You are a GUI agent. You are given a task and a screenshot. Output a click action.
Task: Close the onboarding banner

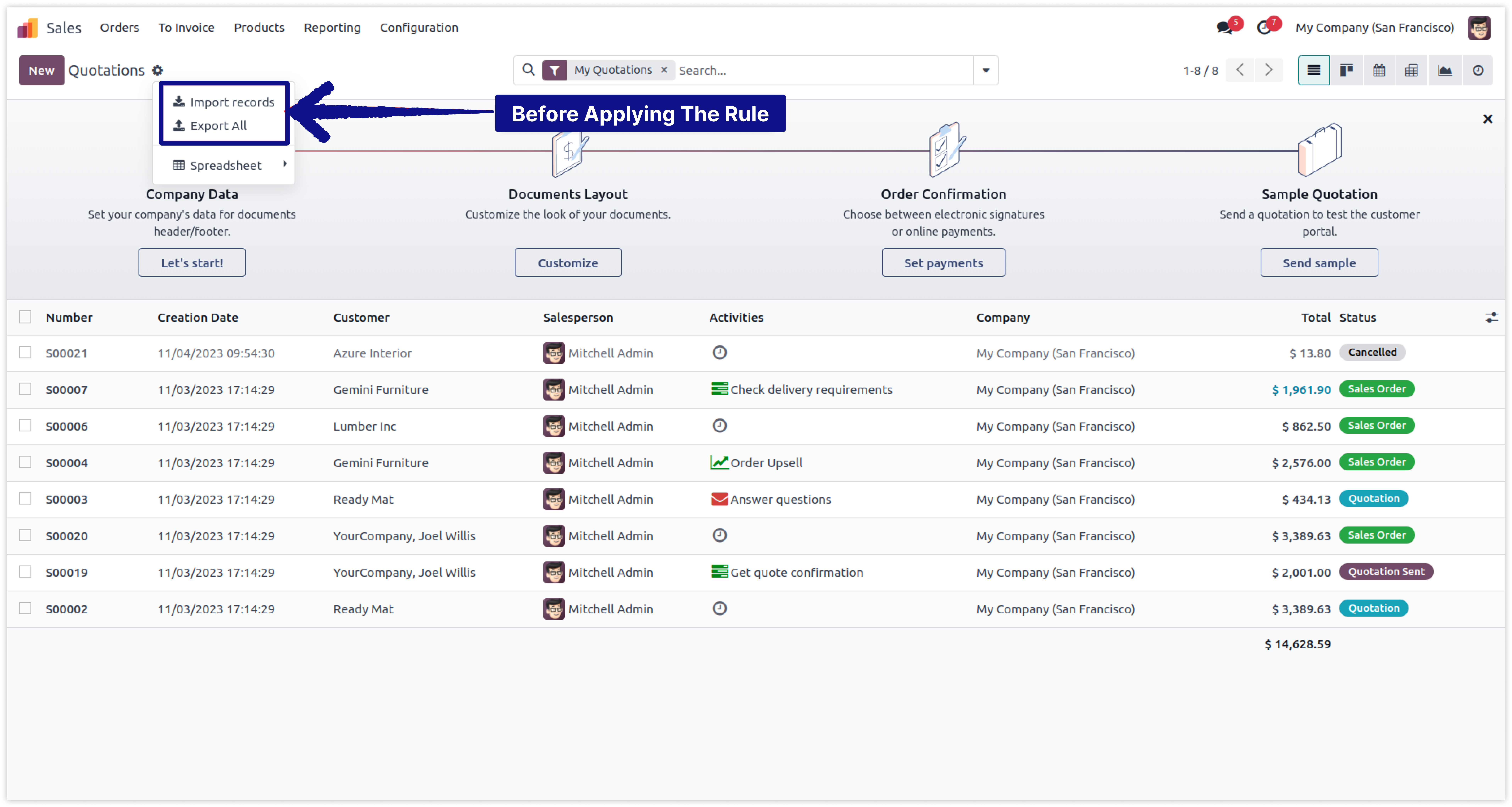pyautogui.click(x=1487, y=119)
